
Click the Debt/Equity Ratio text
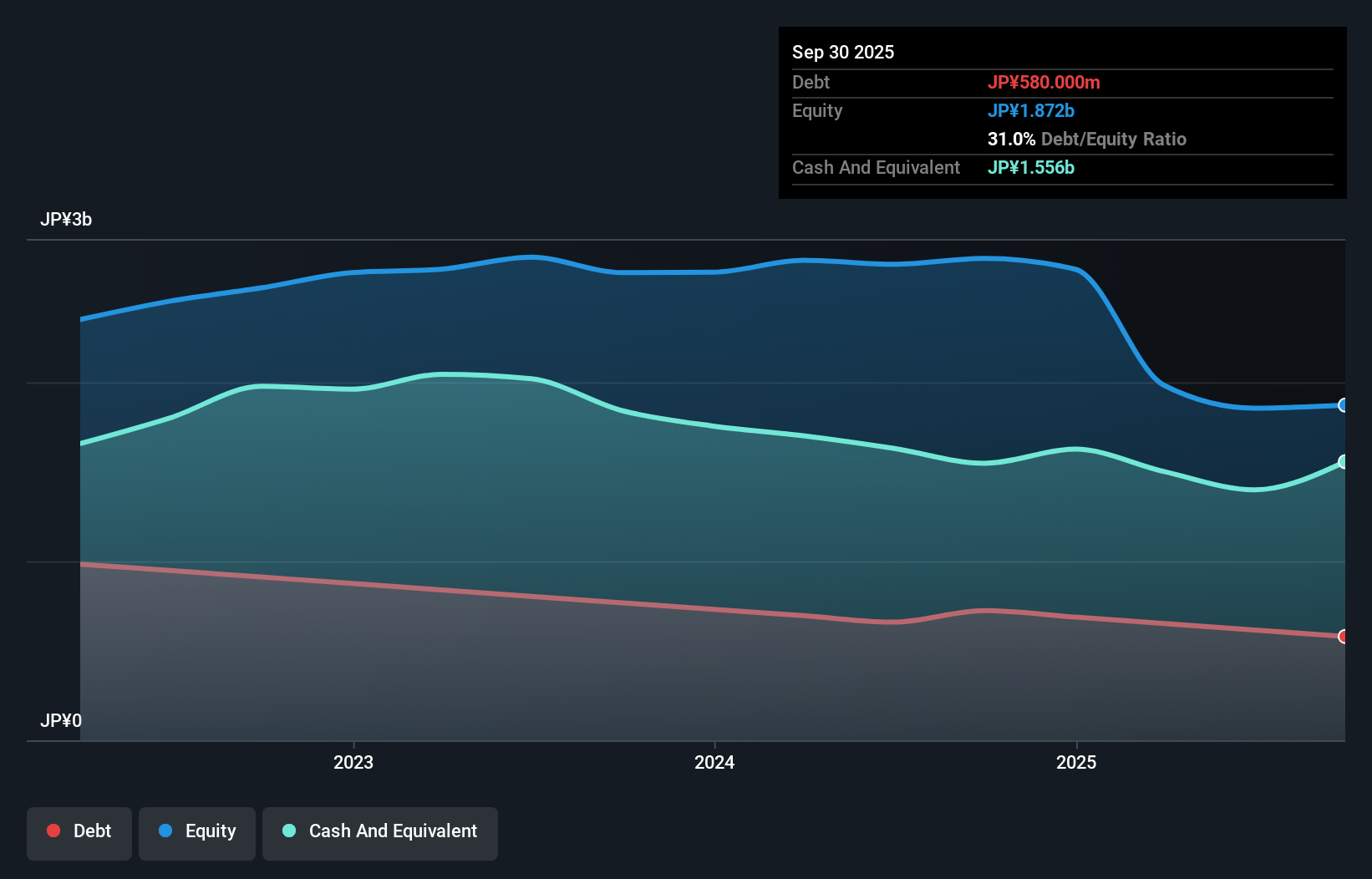point(1114,139)
